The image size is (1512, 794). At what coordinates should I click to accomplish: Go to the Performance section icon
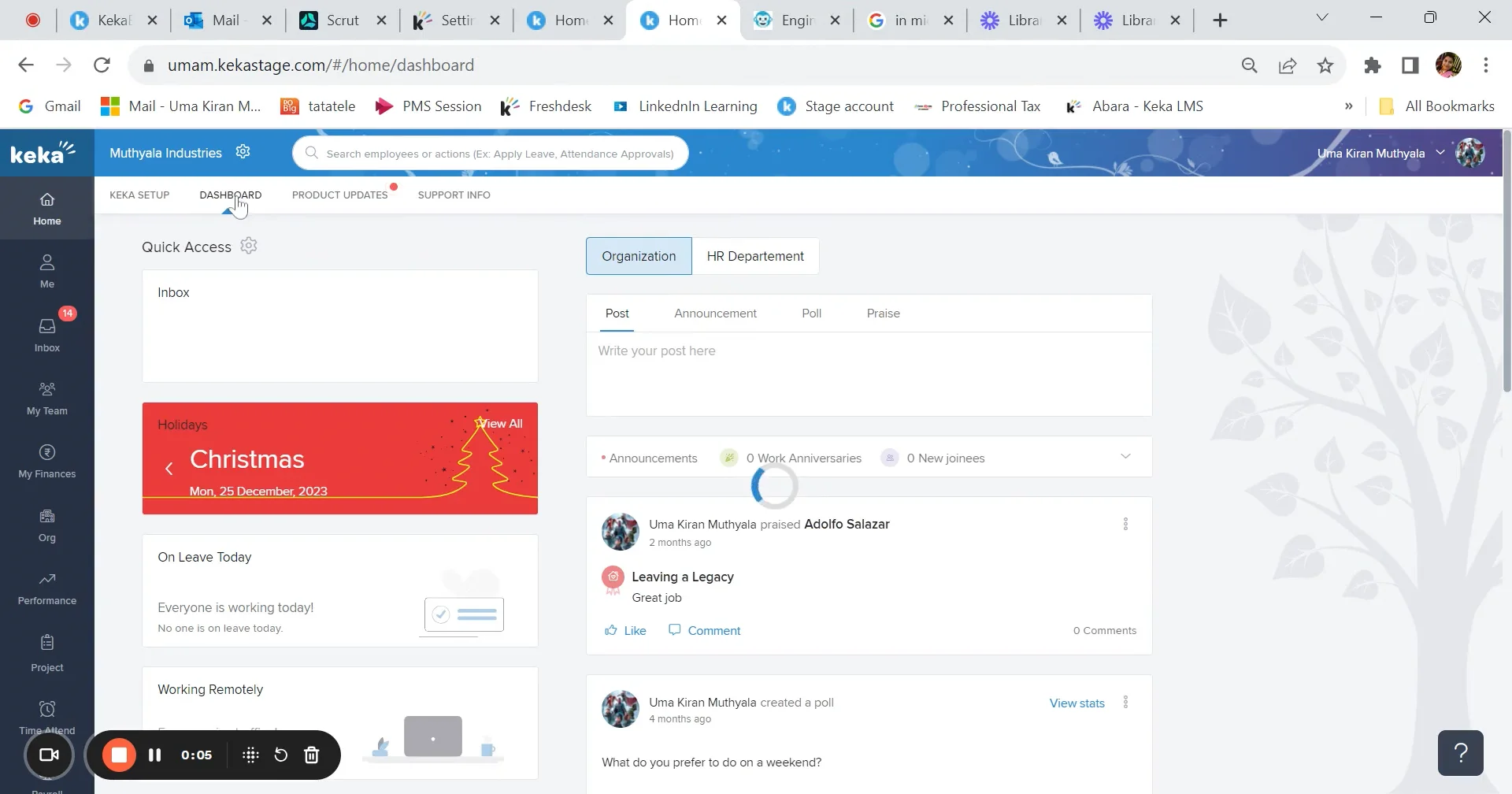pyautogui.click(x=47, y=585)
